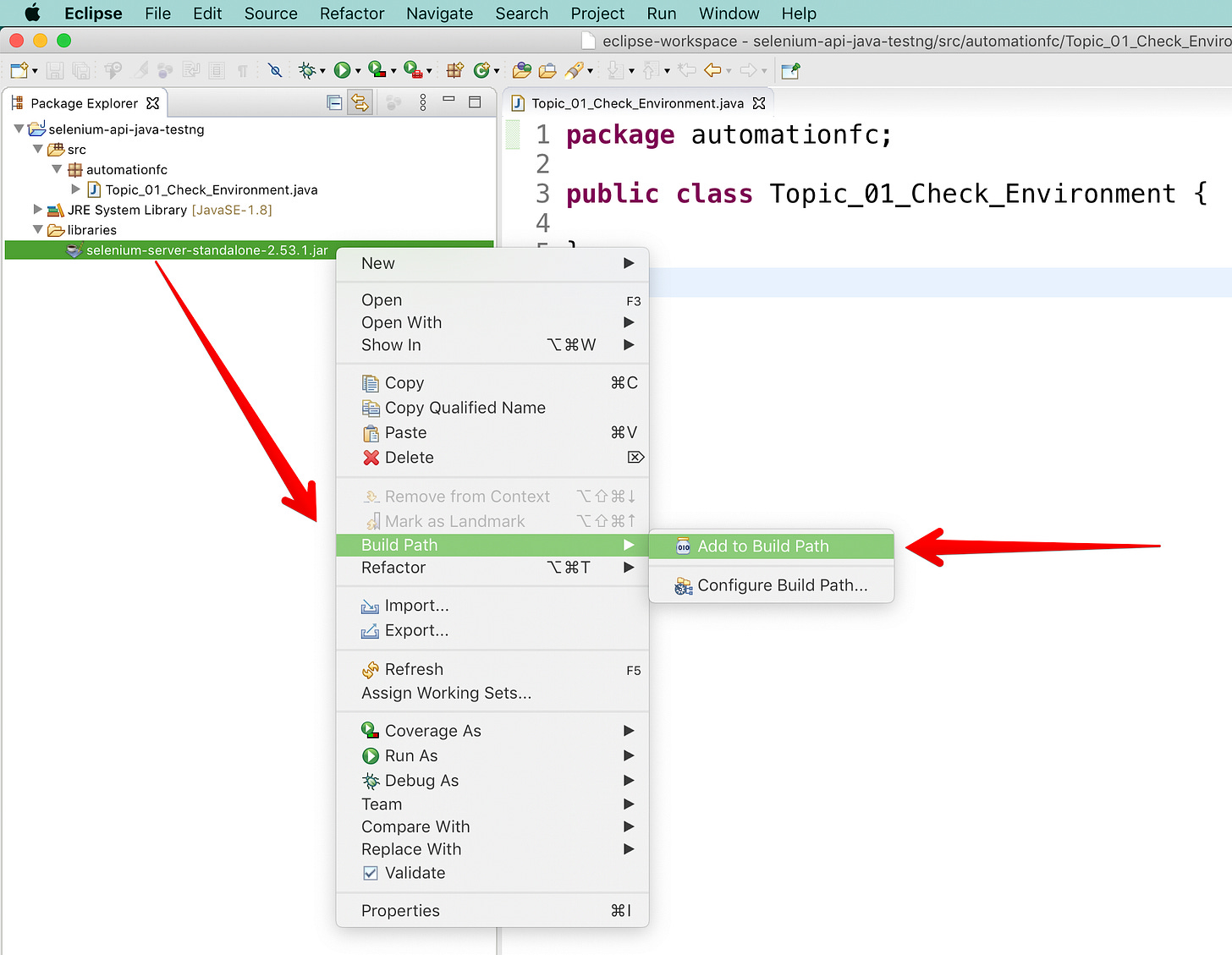Screen dimensions: 1232x955
Task: Open the Navigate menu in menu bar
Action: (x=439, y=14)
